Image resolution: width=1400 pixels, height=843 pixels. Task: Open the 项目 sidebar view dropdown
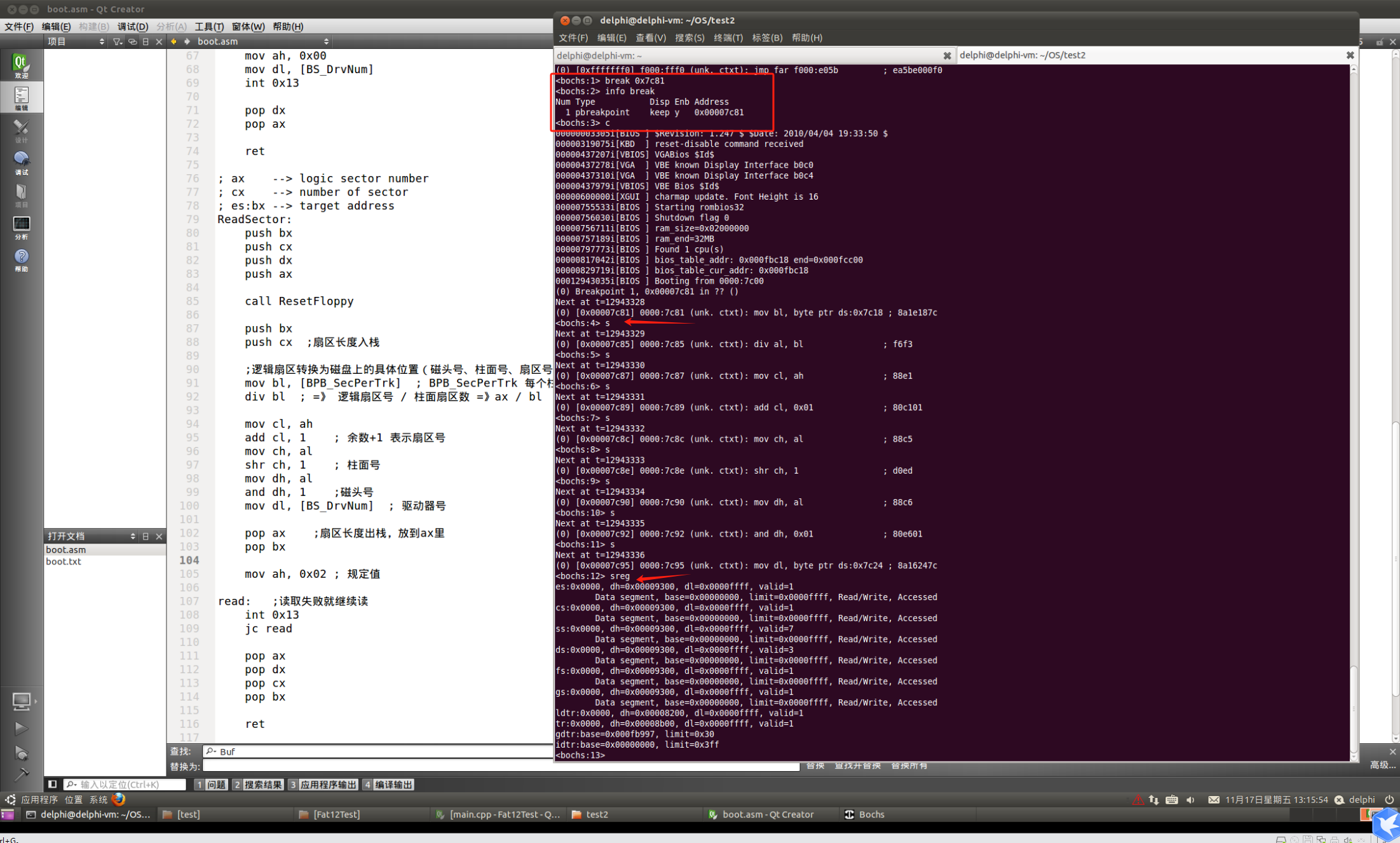[x=75, y=41]
